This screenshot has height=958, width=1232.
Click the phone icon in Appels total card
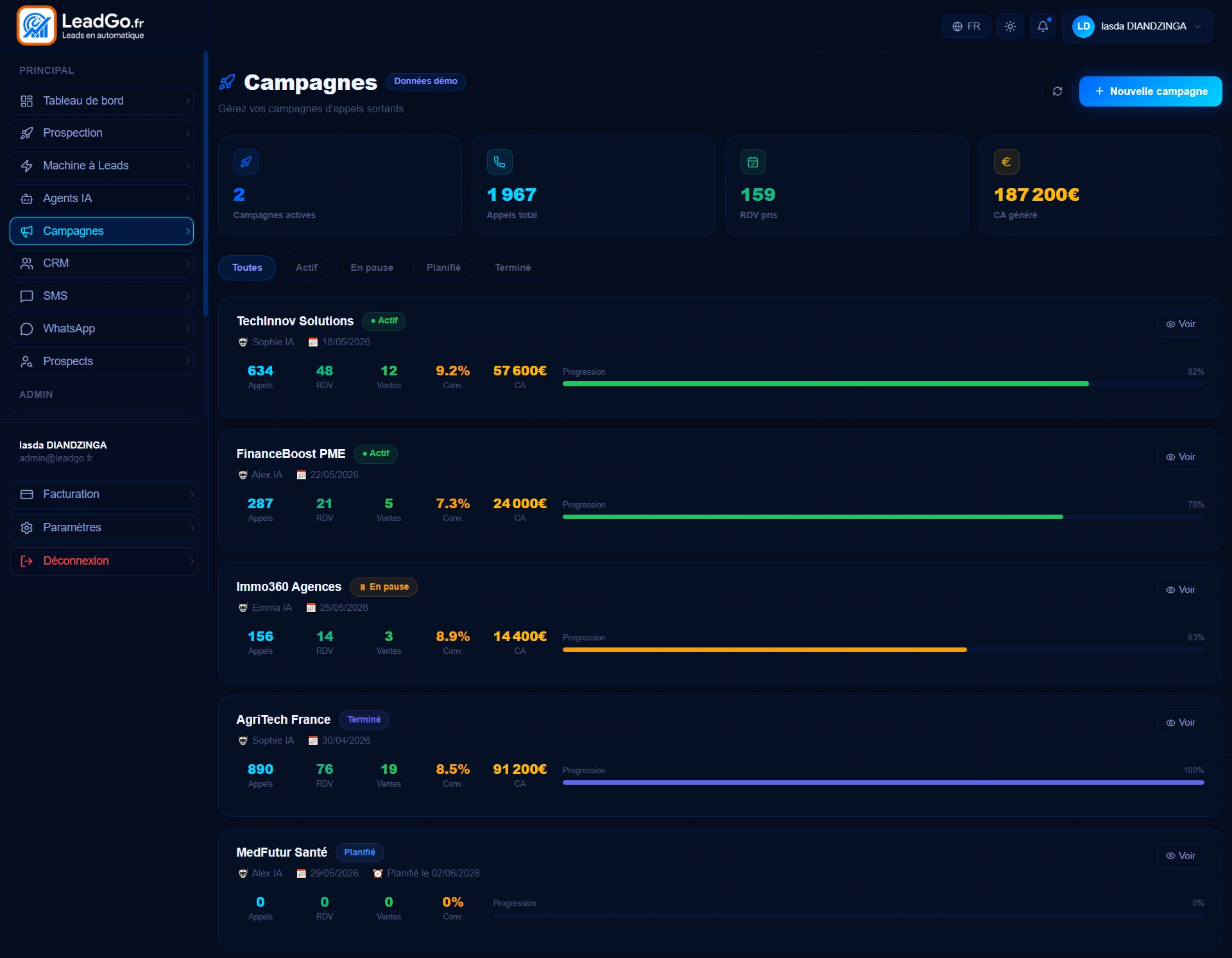(500, 162)
